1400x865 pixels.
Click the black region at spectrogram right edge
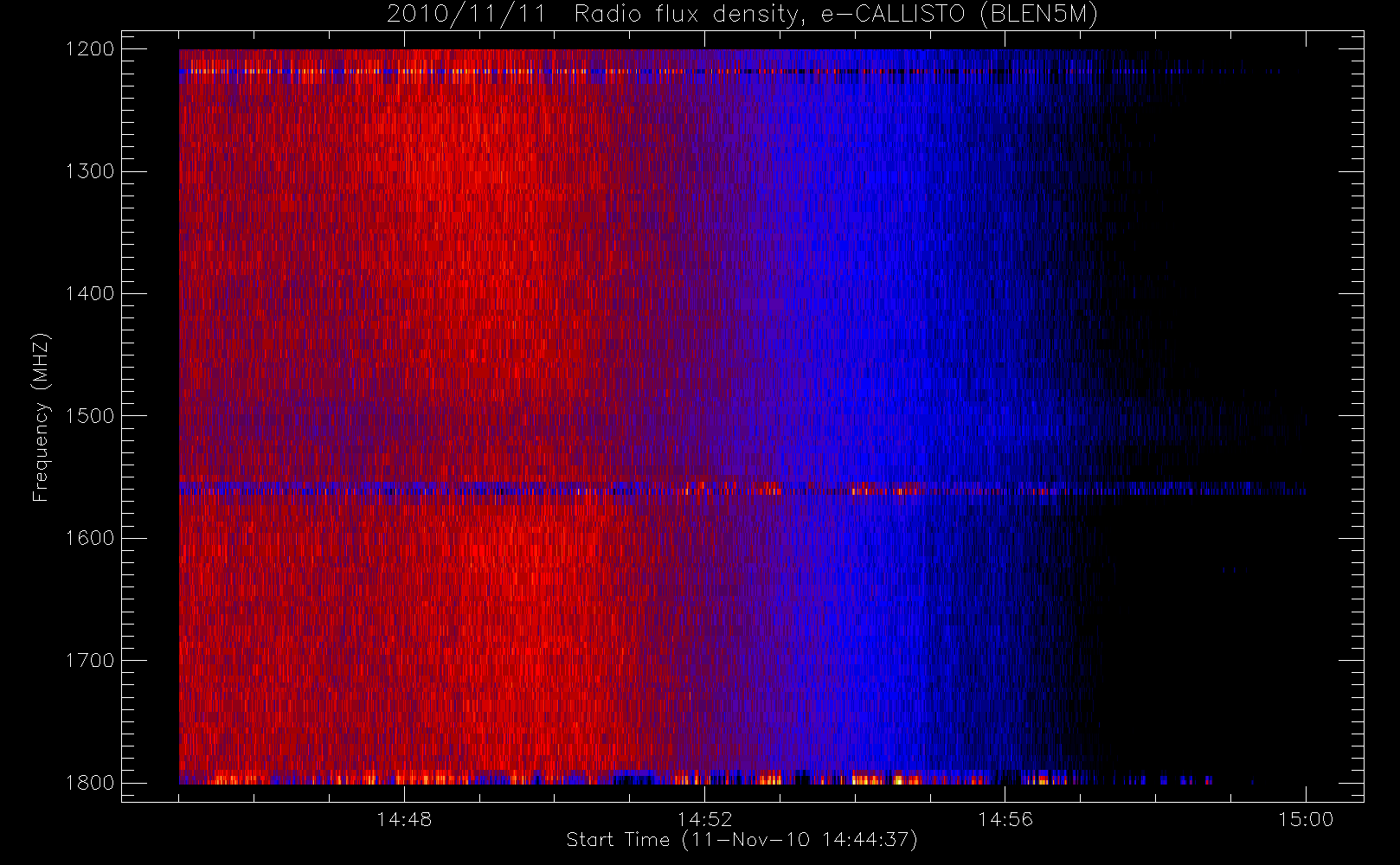pyautogui.click(x=1229, y=649)
